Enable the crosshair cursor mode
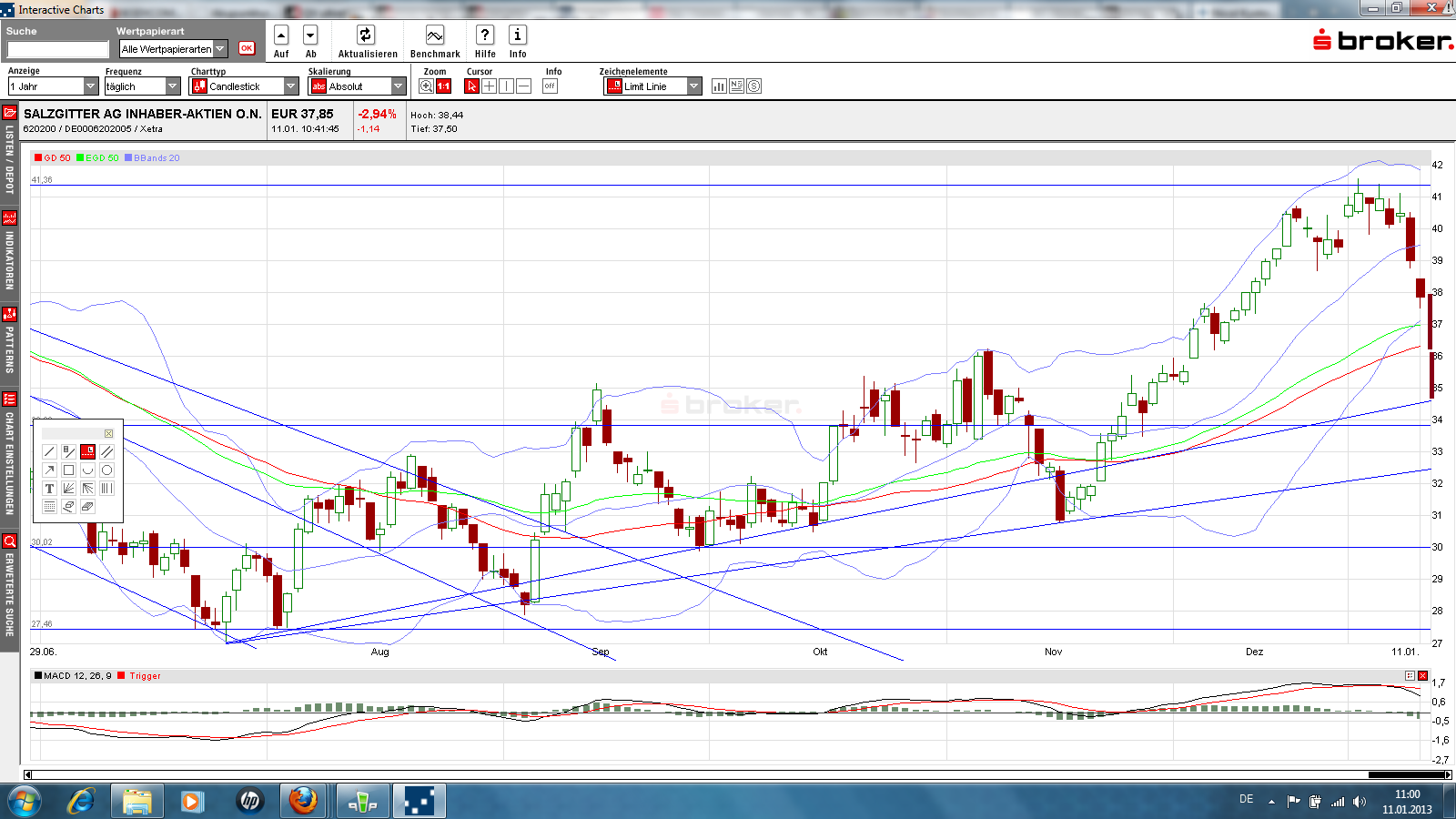Screen dimensions: 1456x819 489,86
